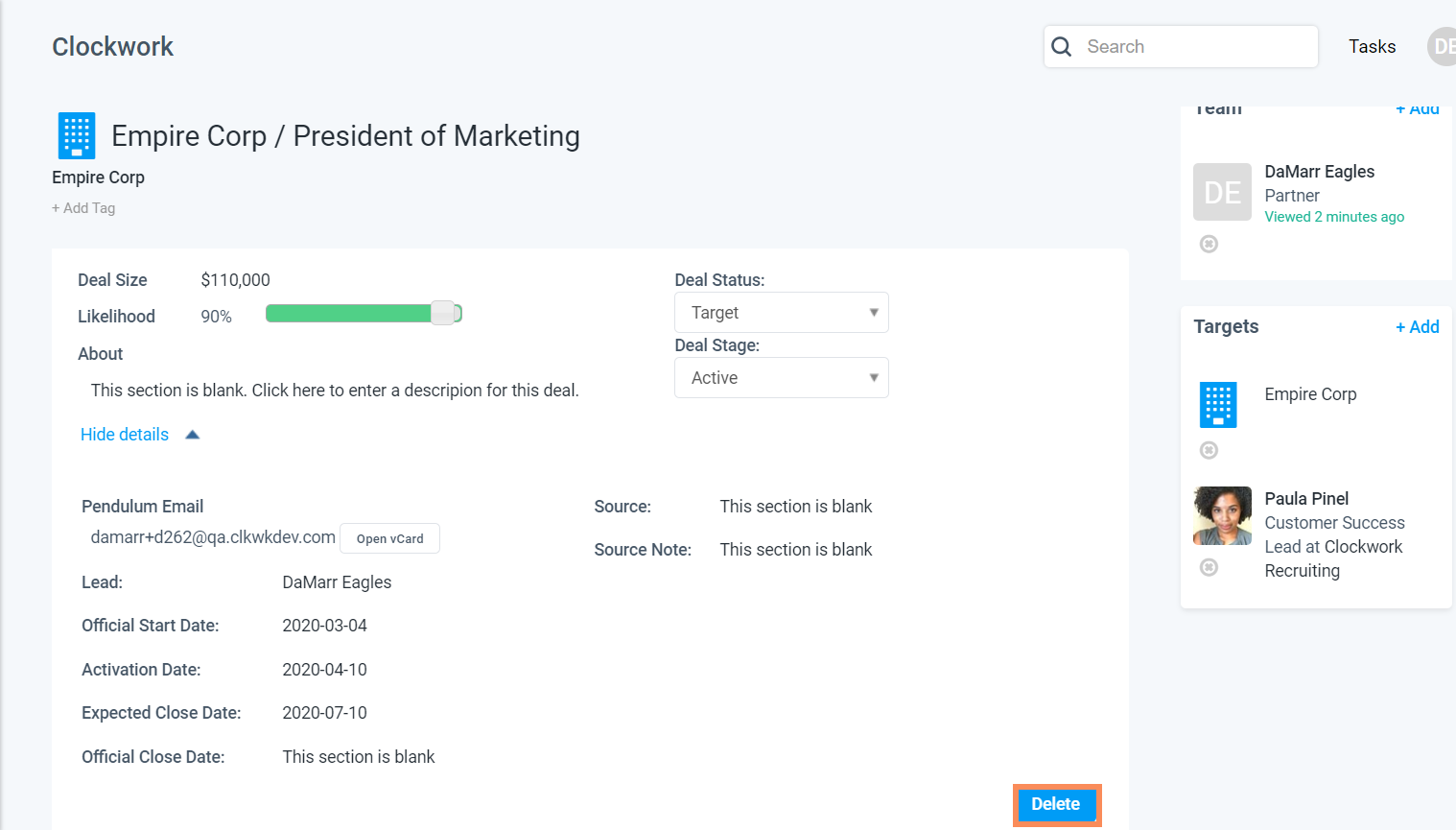1456x830 pixels.
Task: Click + Add Tag link
Action: coord(83,208)
